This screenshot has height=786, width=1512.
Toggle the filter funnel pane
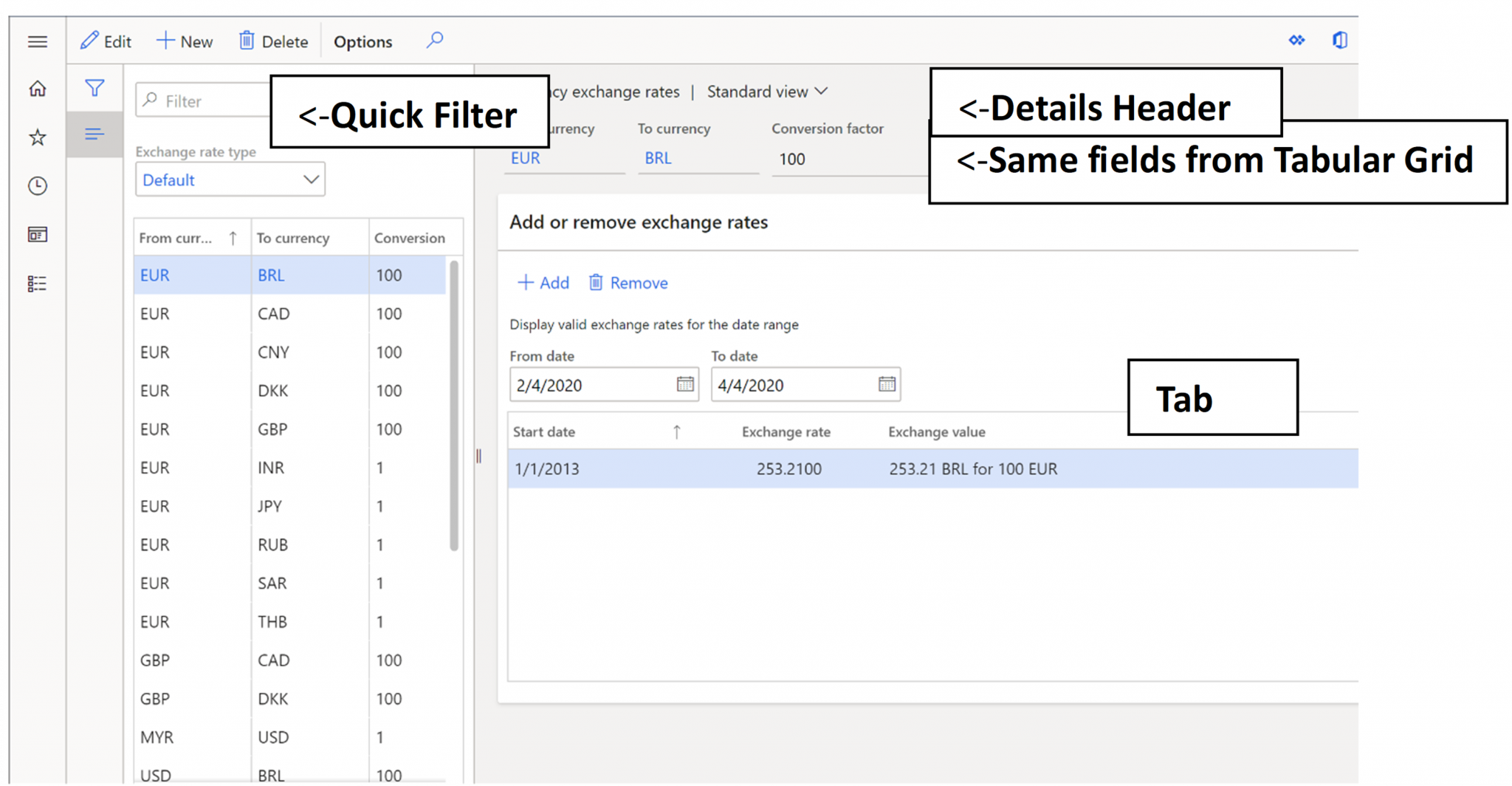coord(94,88)
